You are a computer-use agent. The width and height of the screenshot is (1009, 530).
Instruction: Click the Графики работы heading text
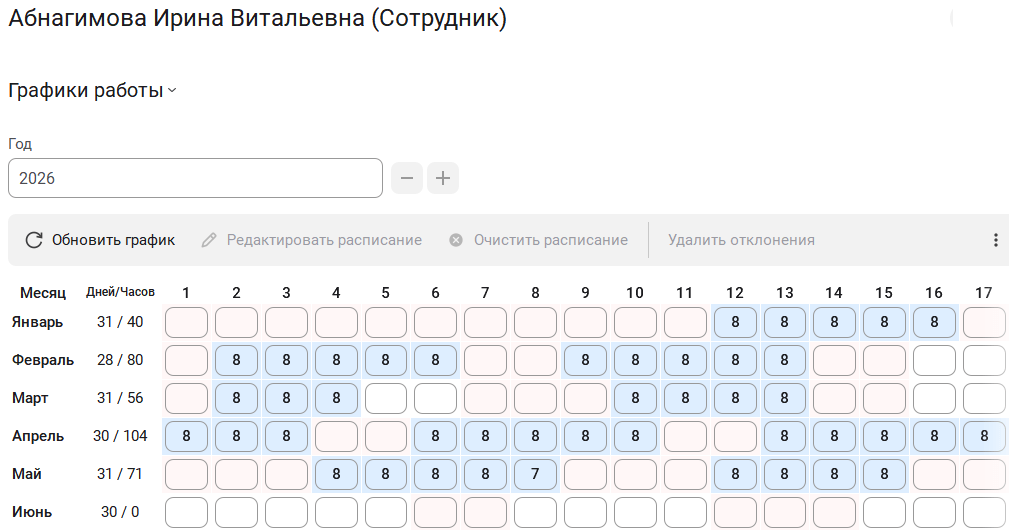pyautogui.click(x=85, y=91)
